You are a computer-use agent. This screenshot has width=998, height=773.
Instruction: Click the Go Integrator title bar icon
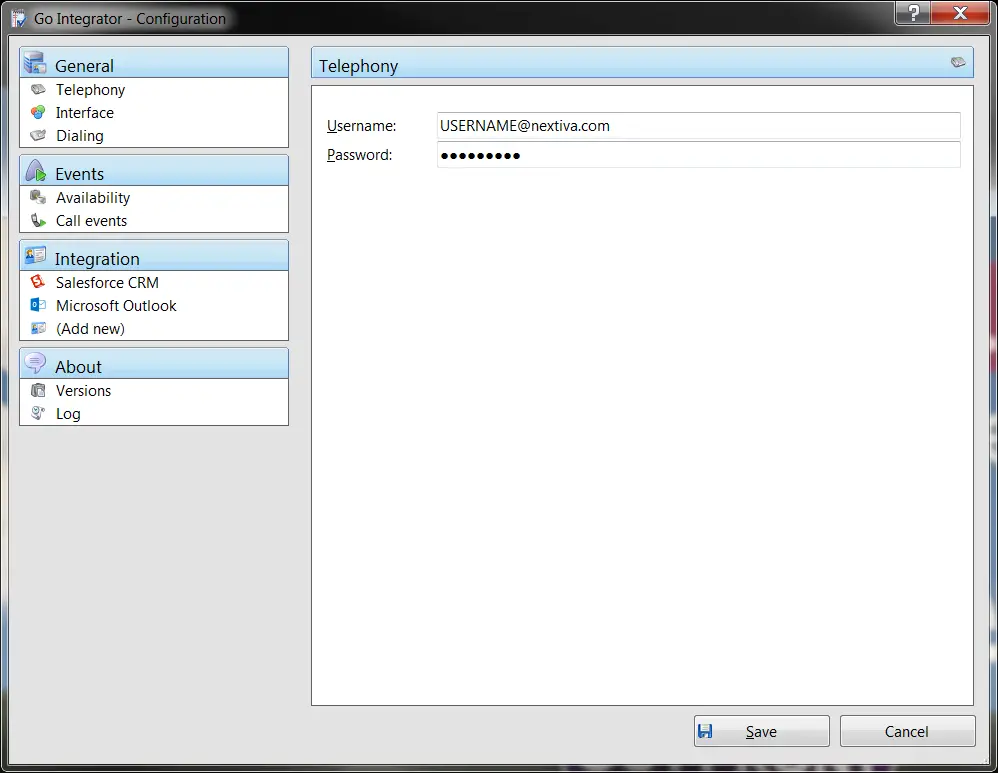(18, 18)
